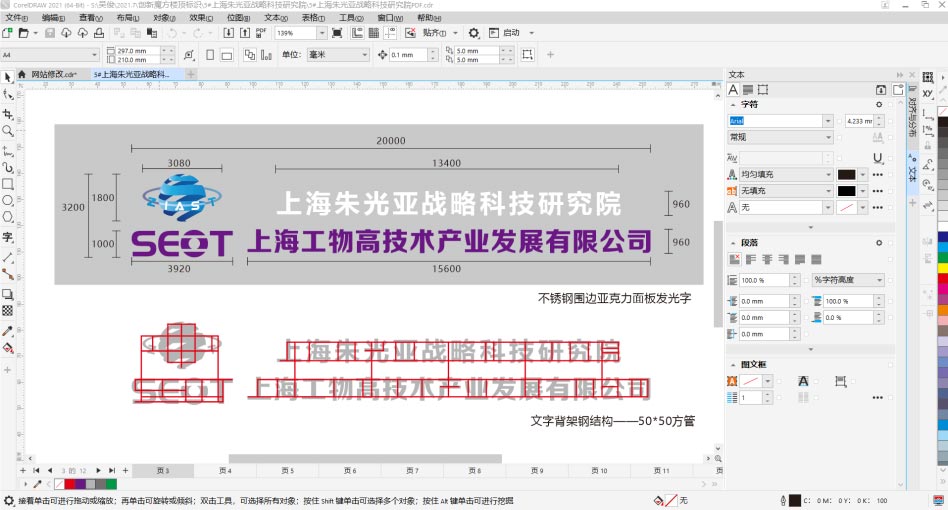
Task: Set page to portrait orientation
Action: point(210,55)
